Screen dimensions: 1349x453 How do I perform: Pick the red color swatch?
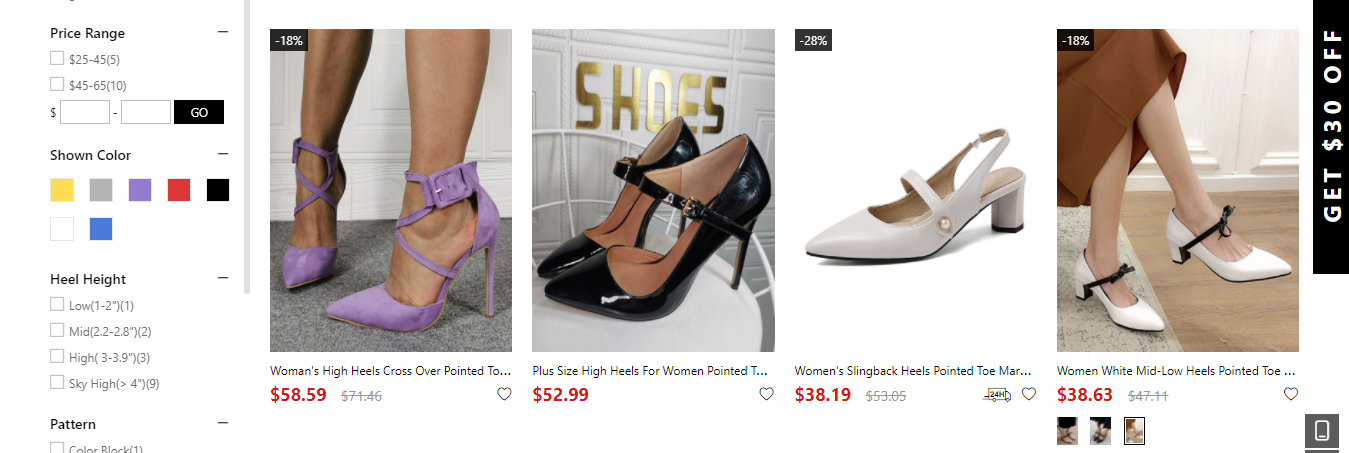(x=179, y=190)
